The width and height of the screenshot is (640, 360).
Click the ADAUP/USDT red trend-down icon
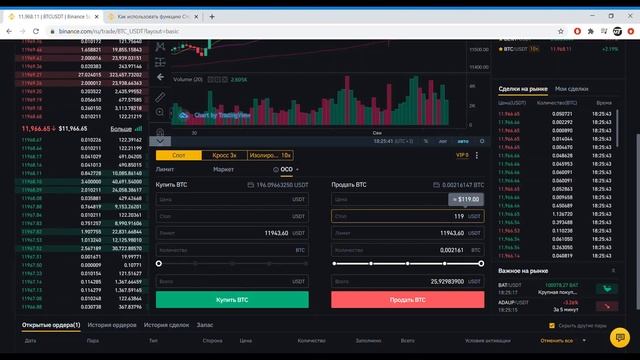607,306
